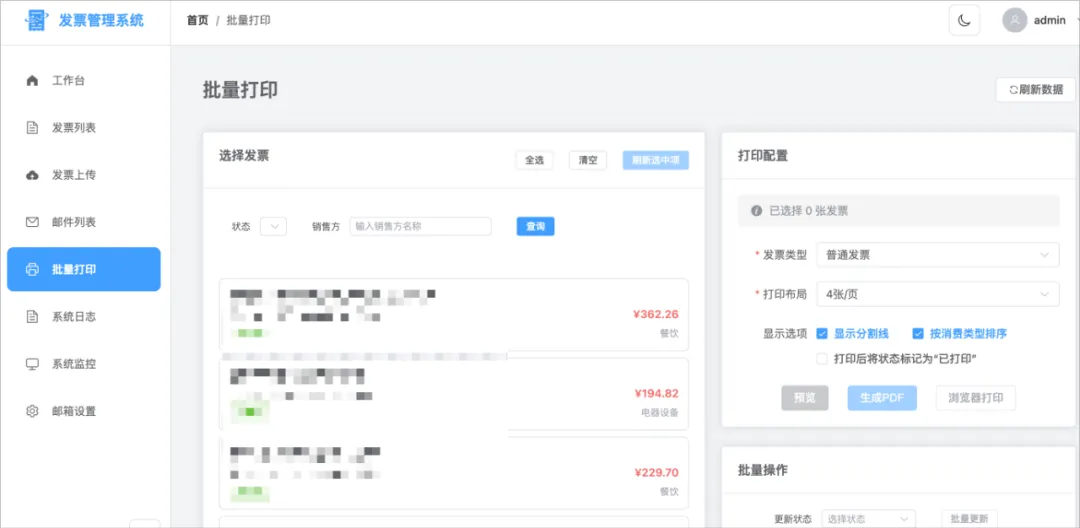Click the envelope icon beside 邮件列表
The width and height of the screenshot is (1080, 528).
pos(32,222)
